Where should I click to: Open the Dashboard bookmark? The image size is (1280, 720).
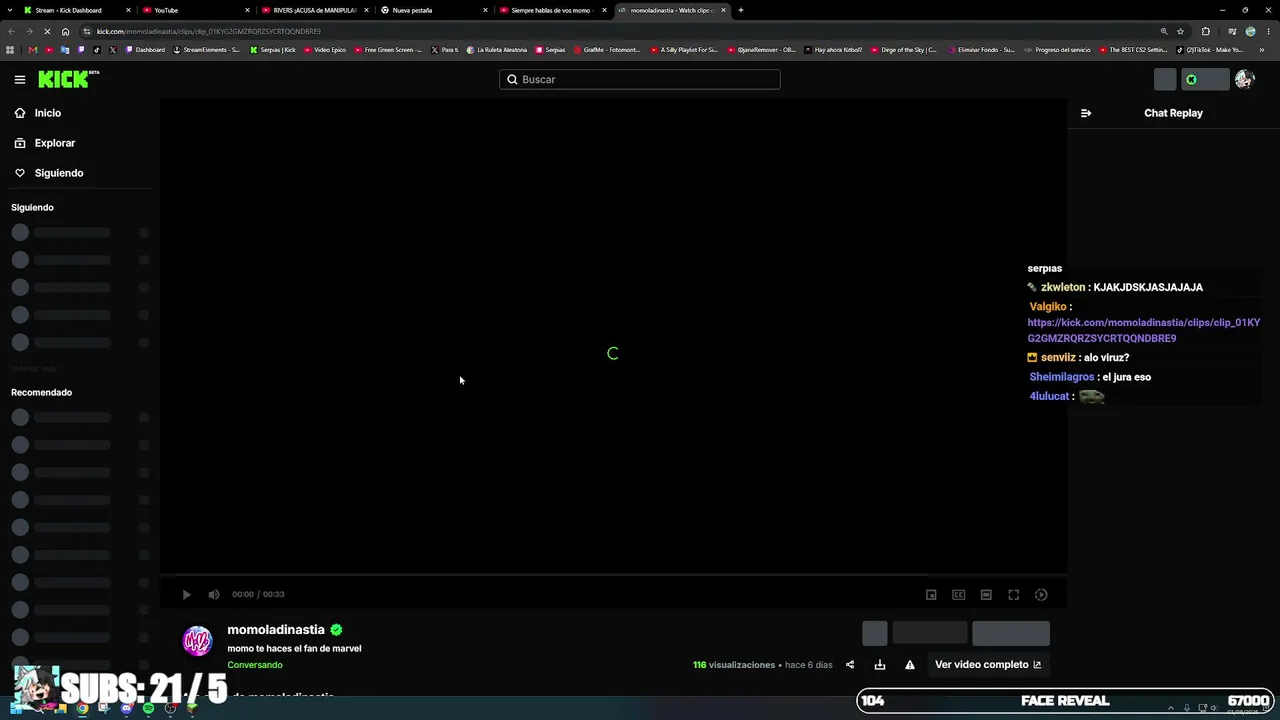pos(145,50)
